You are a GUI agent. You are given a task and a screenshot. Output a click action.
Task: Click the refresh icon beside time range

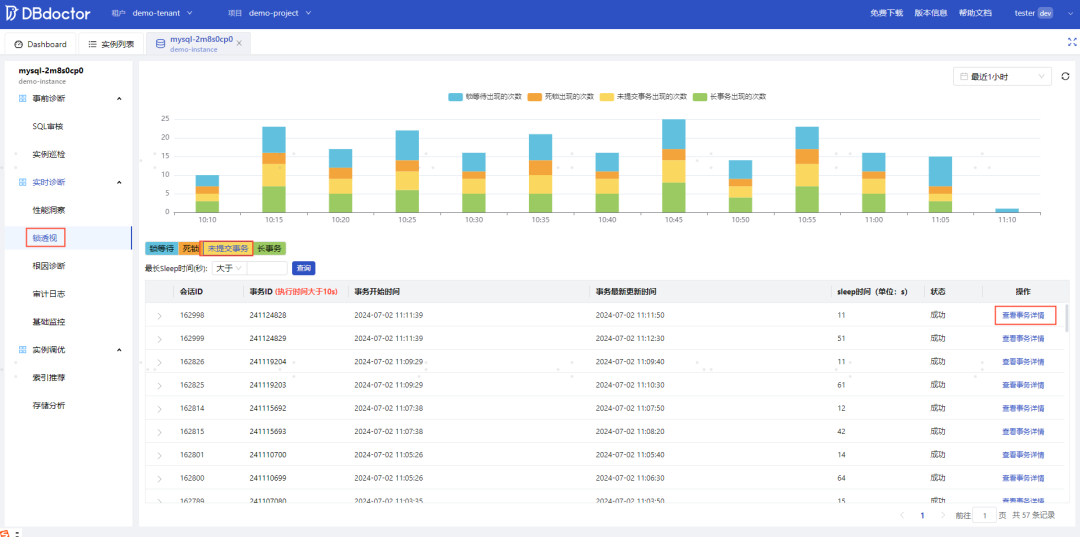coord(1066,76)
